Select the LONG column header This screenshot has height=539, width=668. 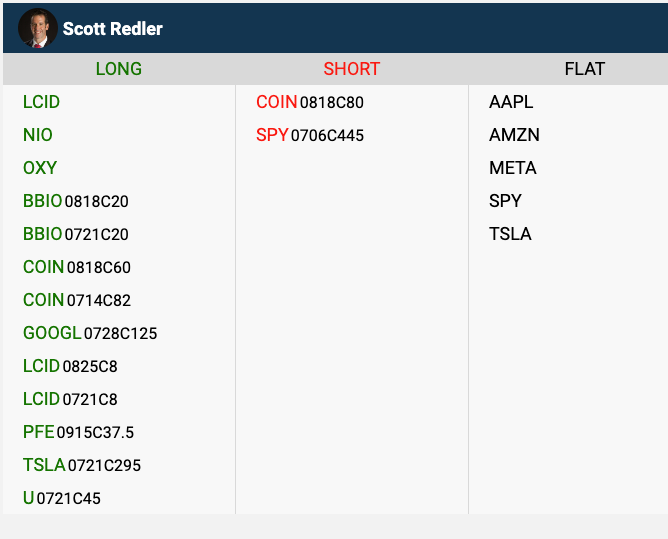point(119,69)
